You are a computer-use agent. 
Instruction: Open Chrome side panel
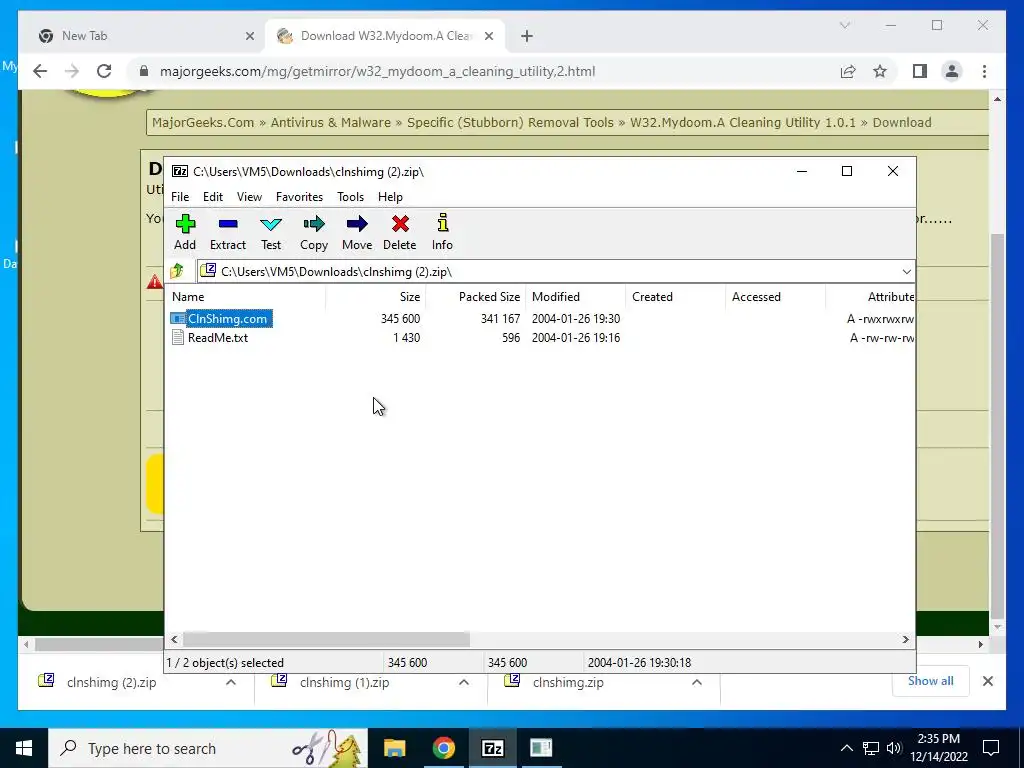point(920,71)
